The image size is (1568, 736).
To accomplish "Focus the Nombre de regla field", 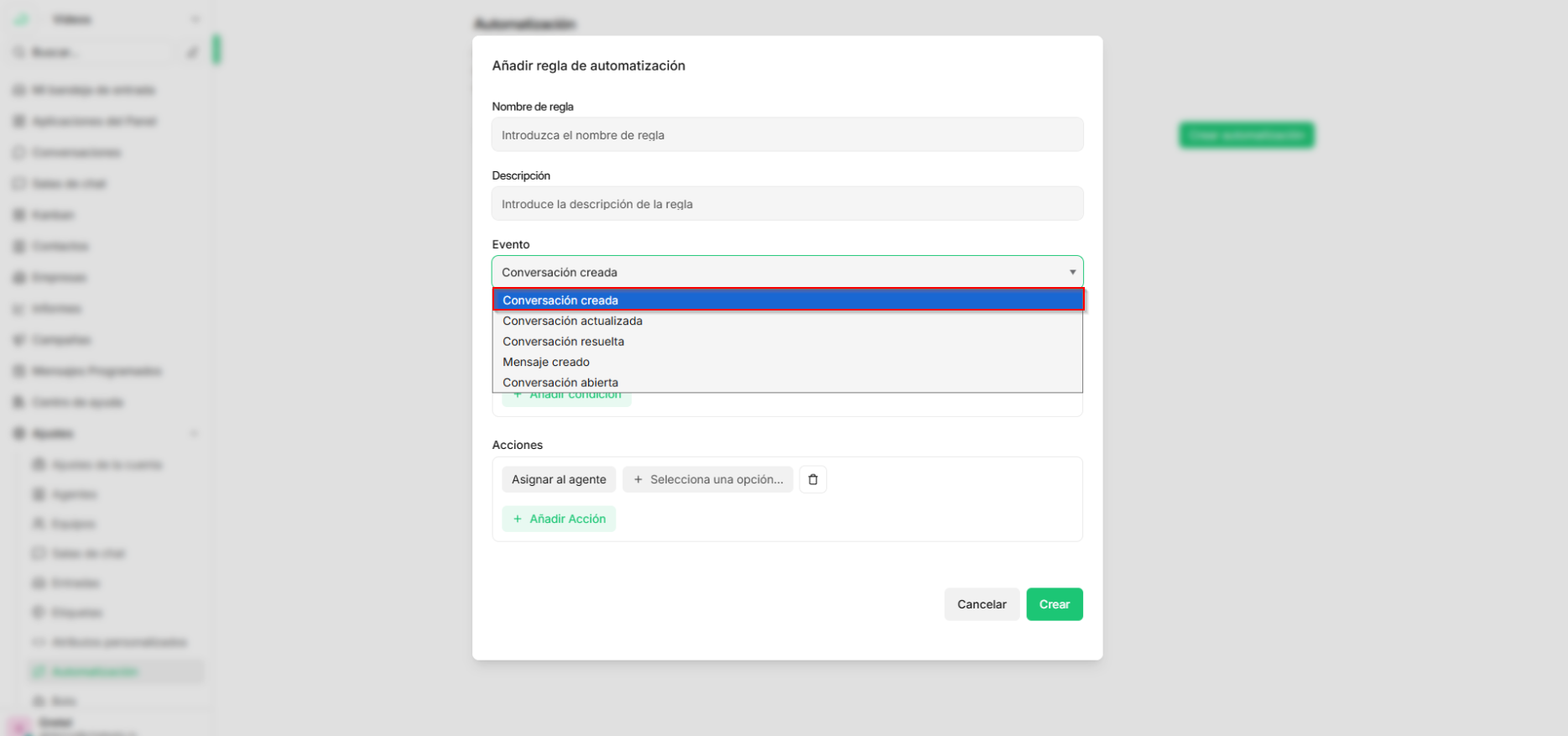I will pyautogui.click(x=788, y=135).
